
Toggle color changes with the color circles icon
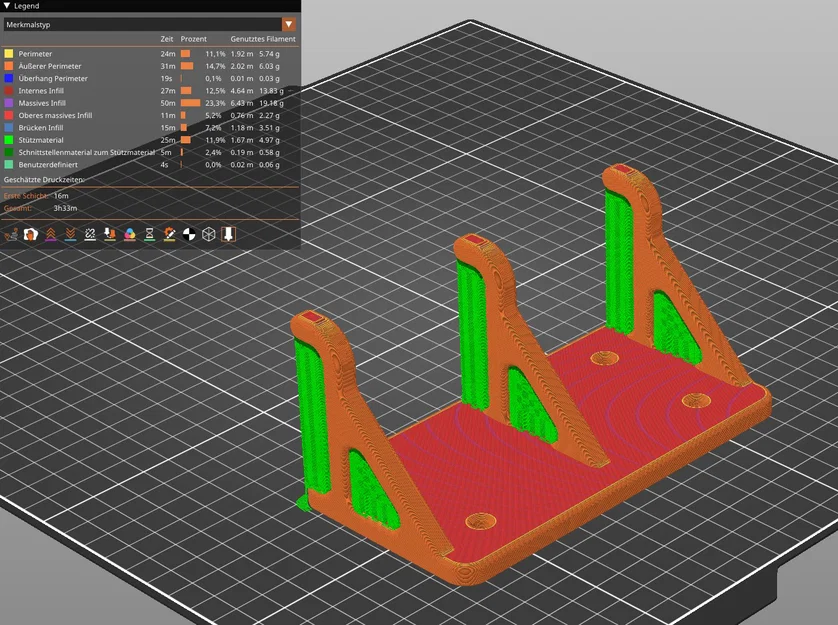click(128, 234)
